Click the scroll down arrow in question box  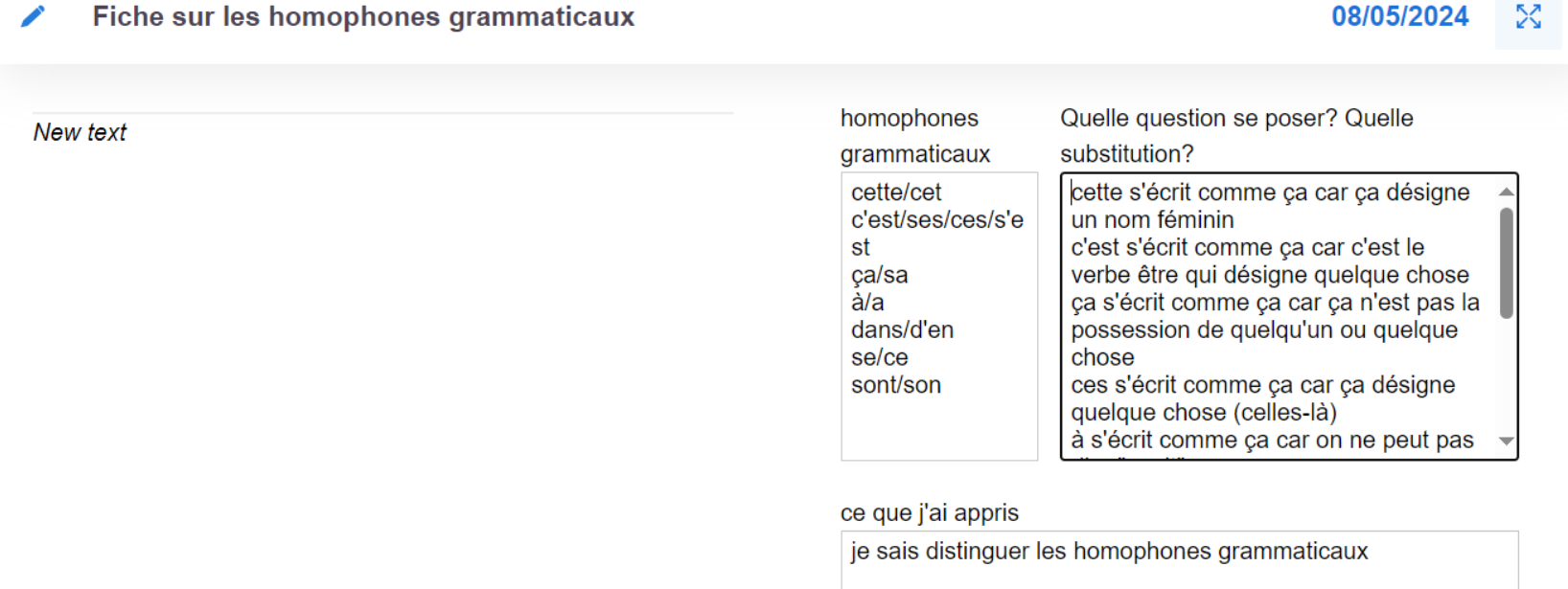pyautogui.click(x=1507, y=442)
